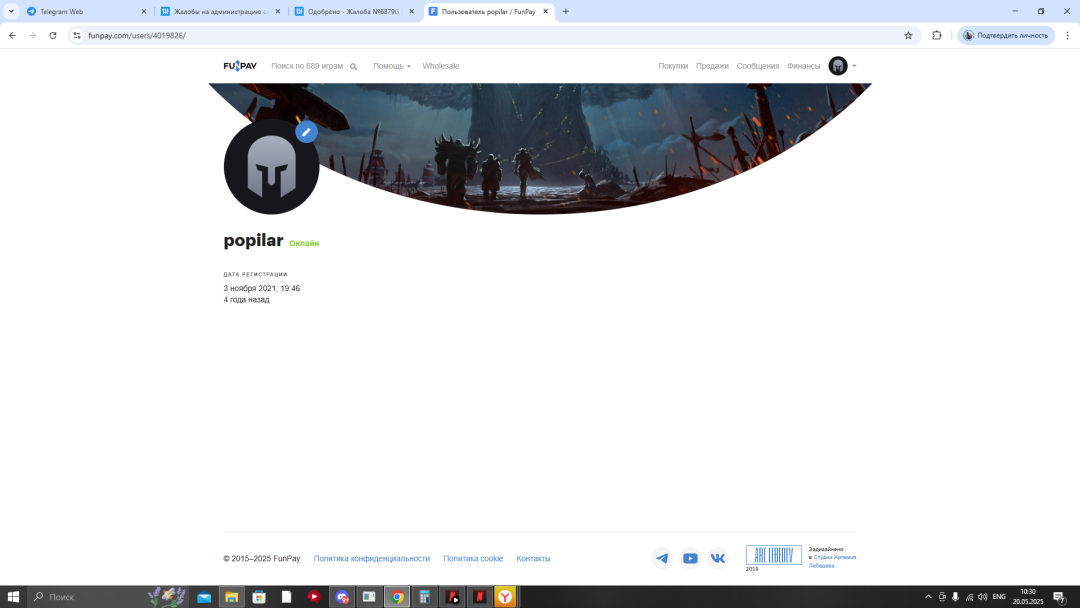This screenshot has height=608, width=1080.
Task: Open the browser extensions puzzle icon
Action: pos(937,35)
